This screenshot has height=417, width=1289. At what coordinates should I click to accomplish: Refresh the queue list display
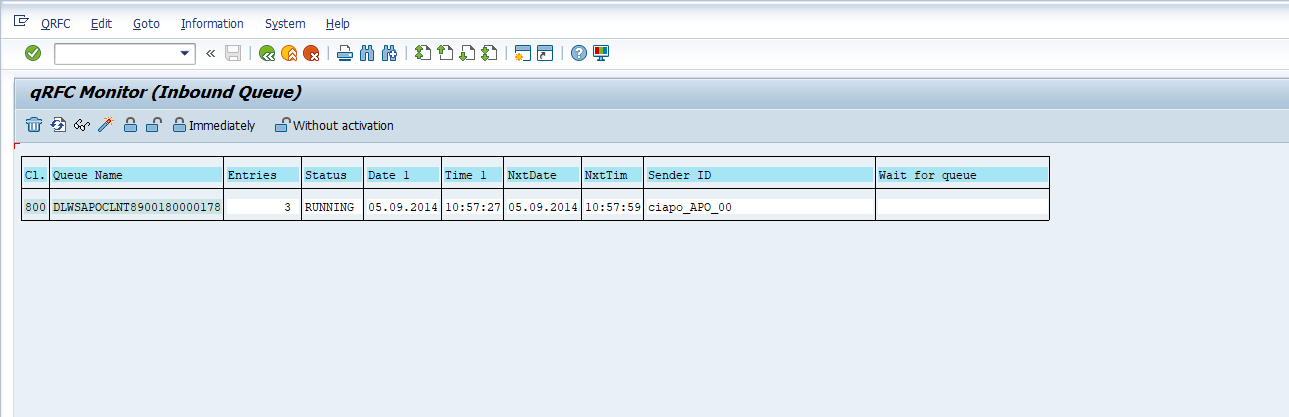click(x=58, y=125)
